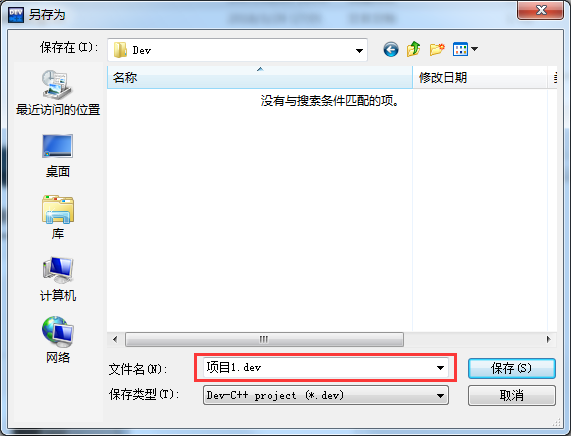Open the 保存类型 Dev-C++ project dropdown
The image size is (571, 436).
coord(326,395)
